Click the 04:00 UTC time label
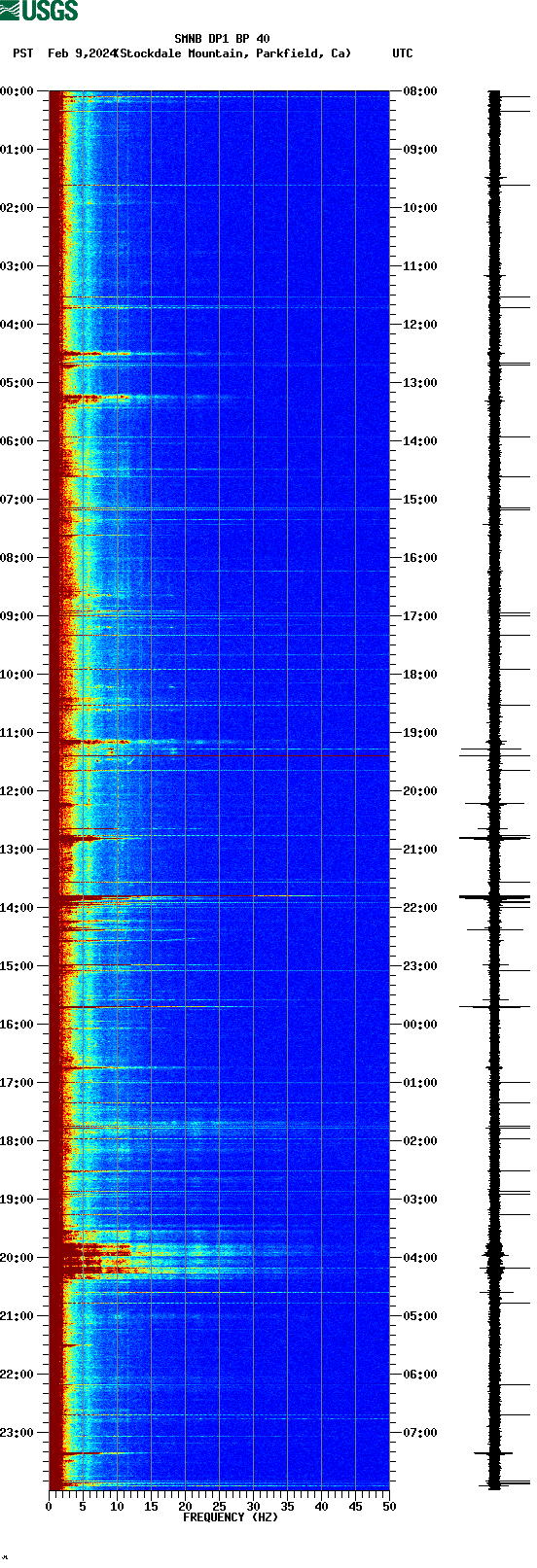Screen dimensions: 537x1568 click(420, 1258)
